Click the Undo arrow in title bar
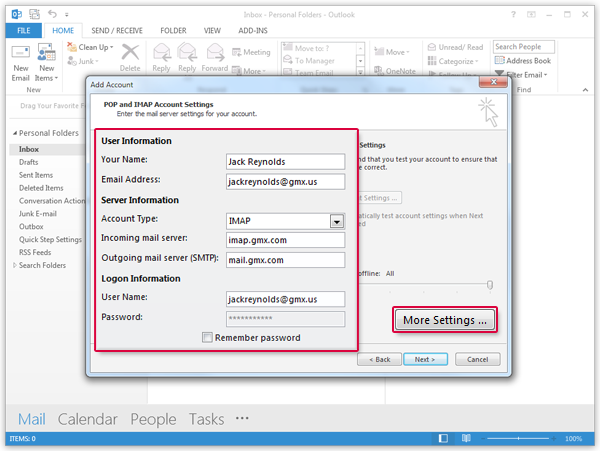Viewport: 600px width, 451px height. (51, 12)
